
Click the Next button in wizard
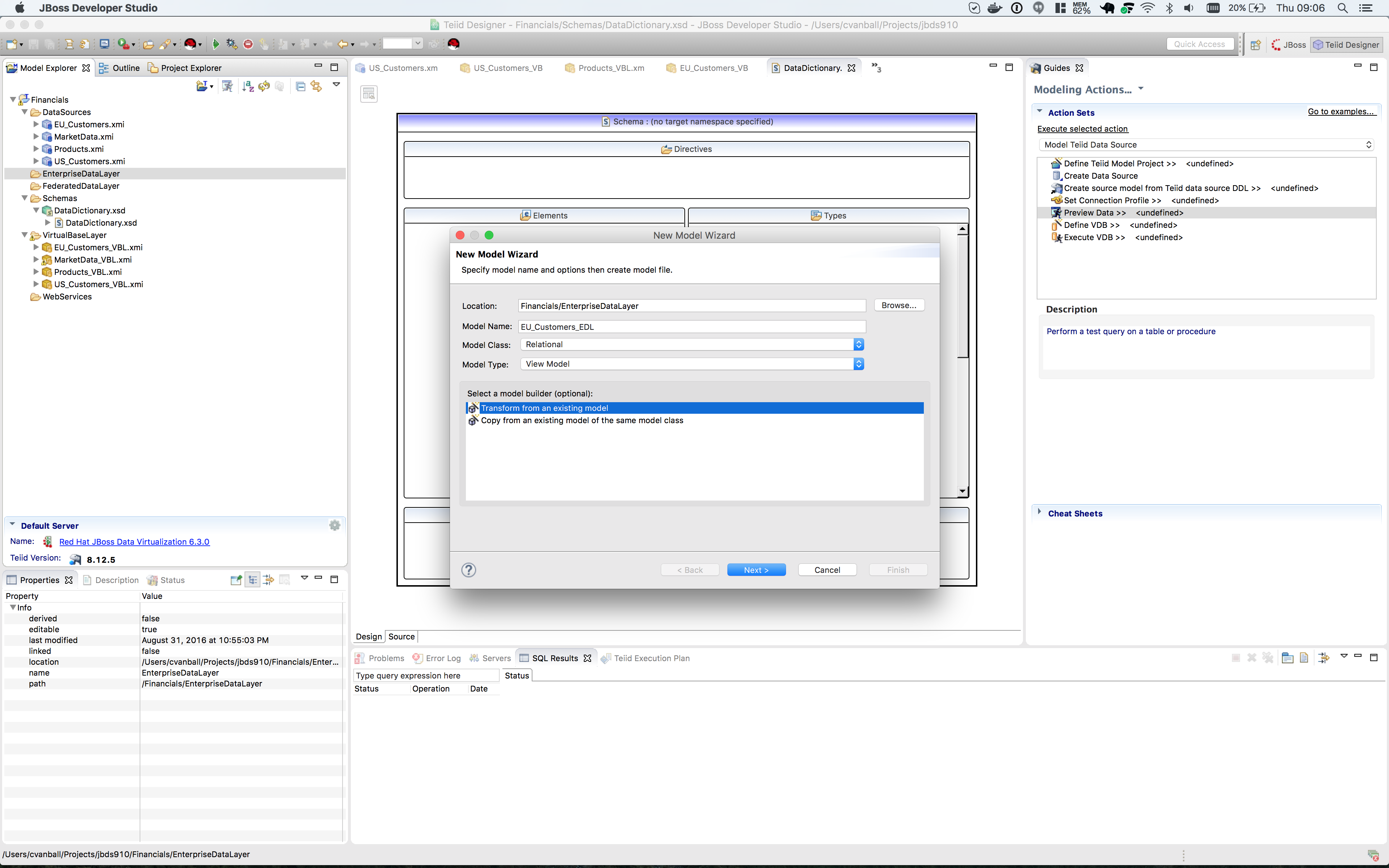756,570
